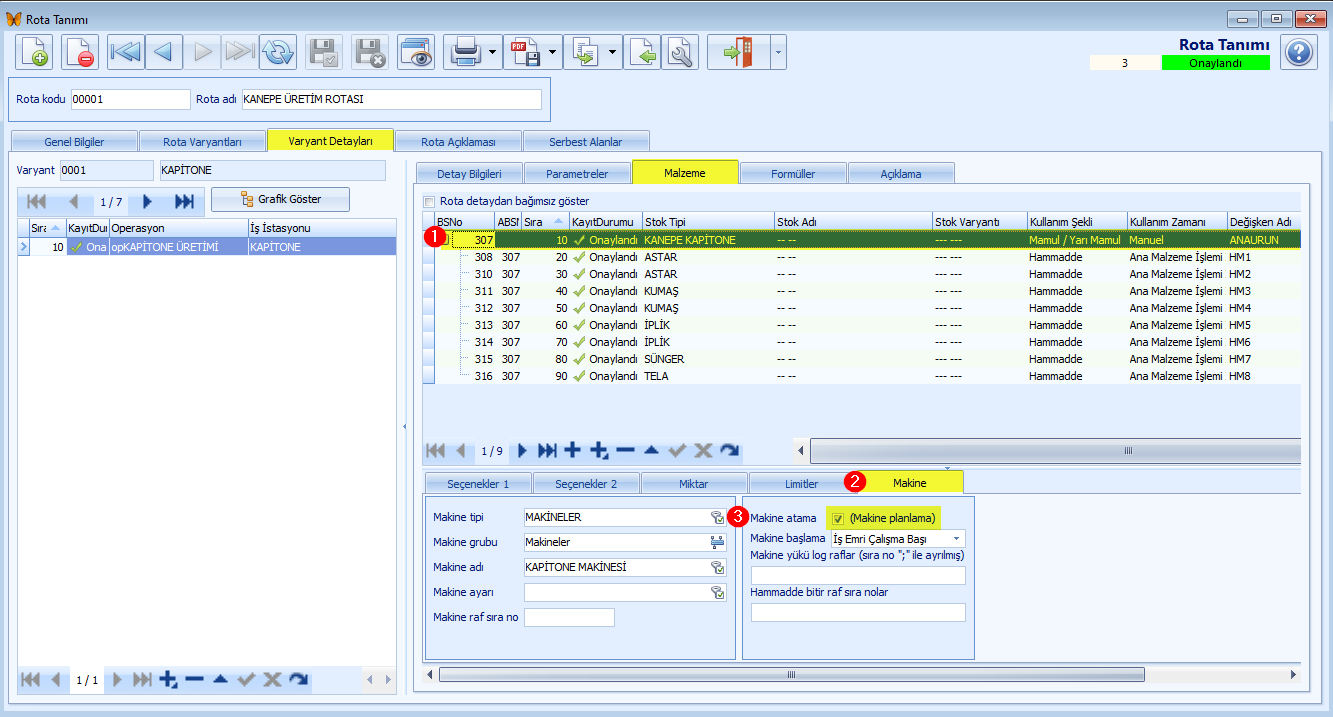Open the Miktar tab
Image resolution: width=1333 pixels, height=717 pixels.
click(x=694, y=483)
